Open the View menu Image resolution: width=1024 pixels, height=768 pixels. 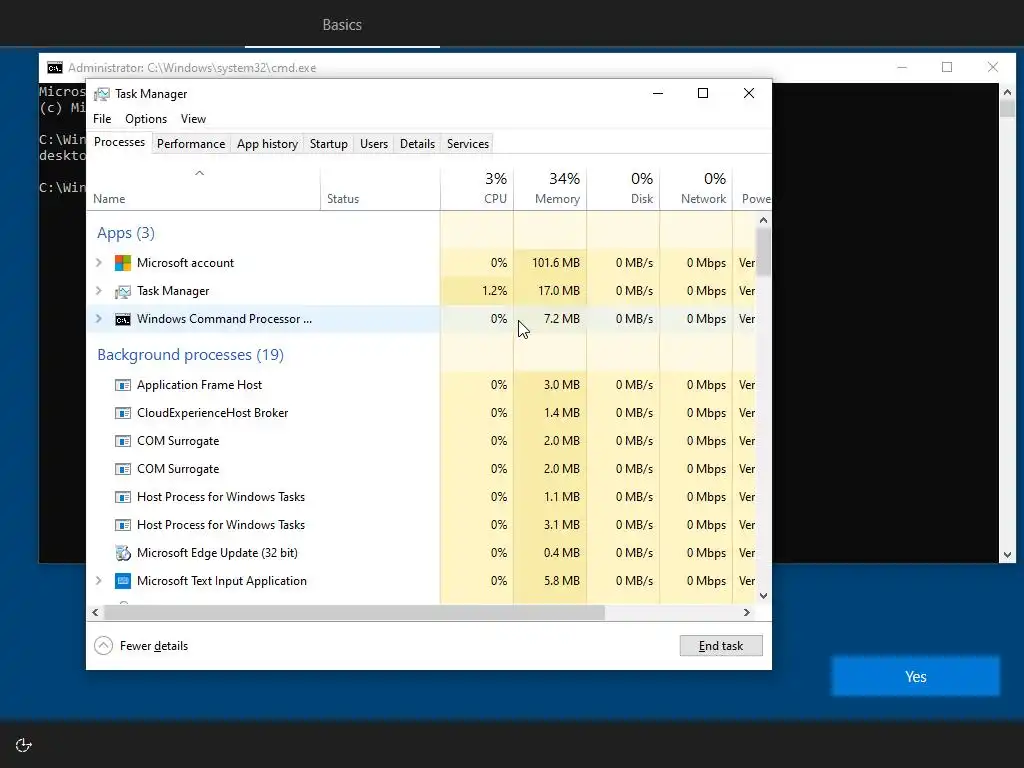[x=193, y=119]
